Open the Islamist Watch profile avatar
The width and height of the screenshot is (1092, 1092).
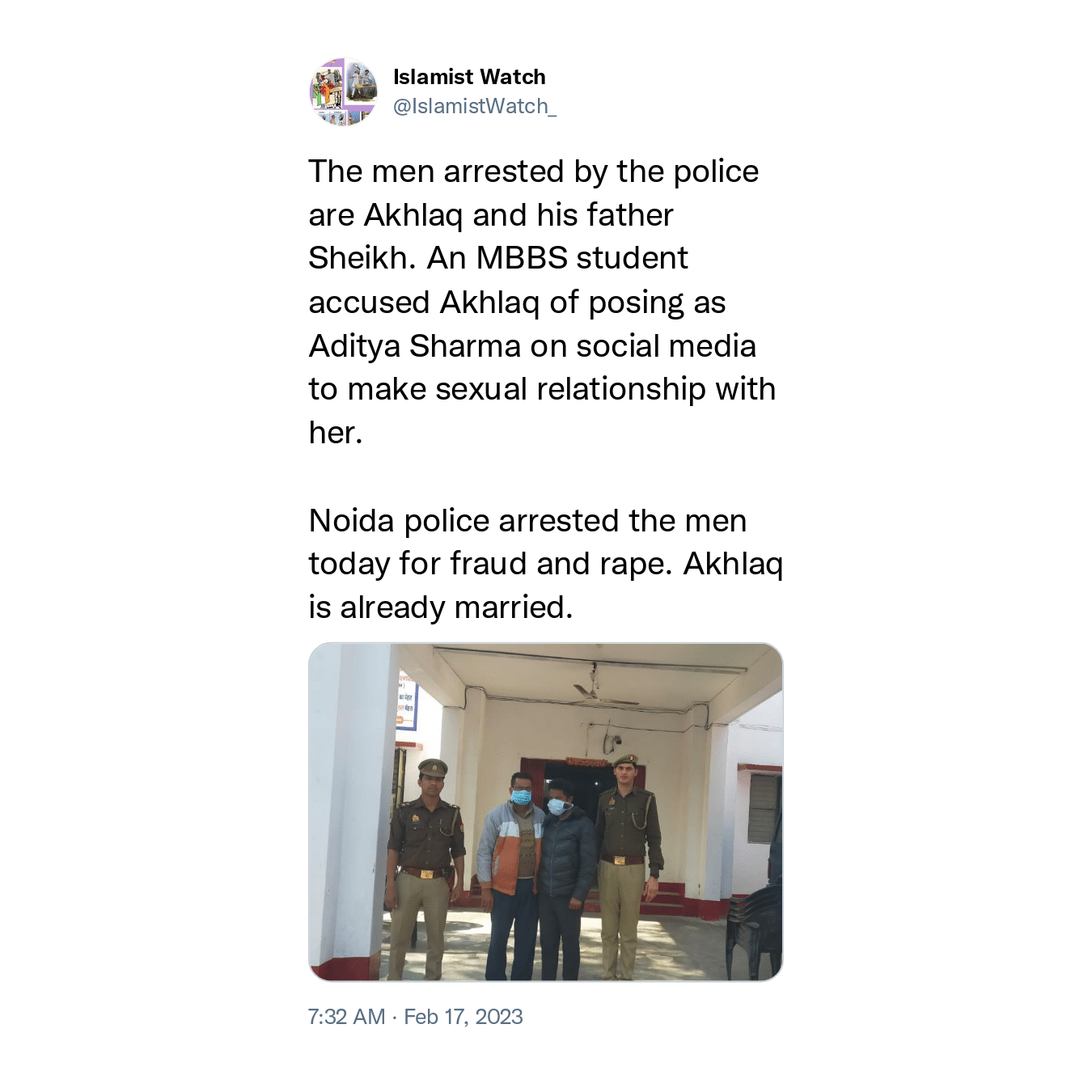(x=343, y=91)
